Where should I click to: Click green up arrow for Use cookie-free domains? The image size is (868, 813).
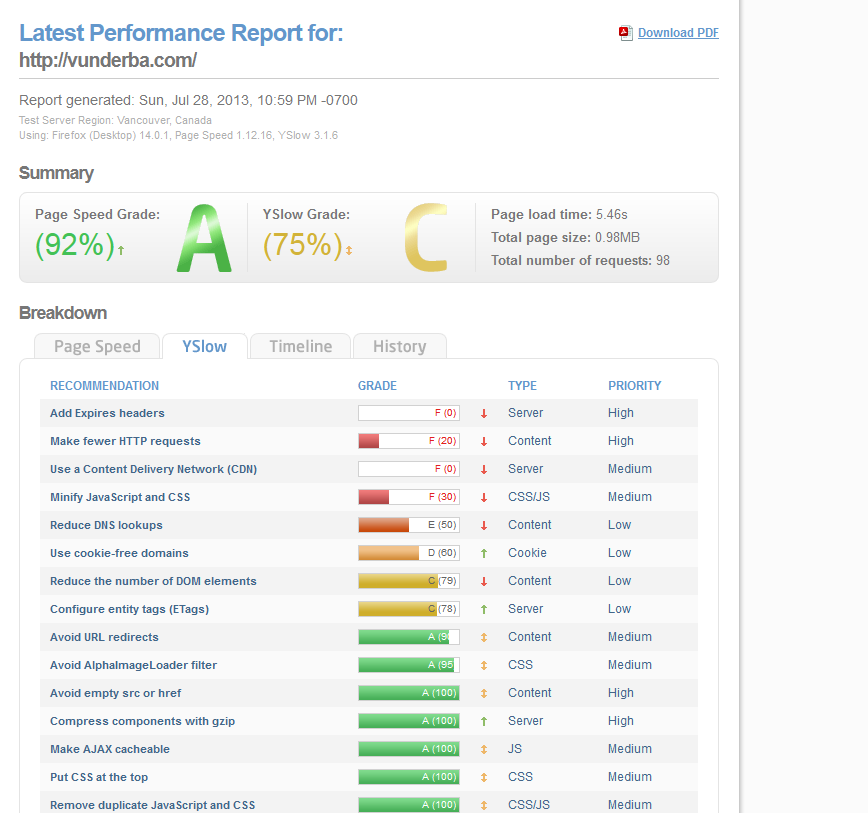(x=484, y=553)
